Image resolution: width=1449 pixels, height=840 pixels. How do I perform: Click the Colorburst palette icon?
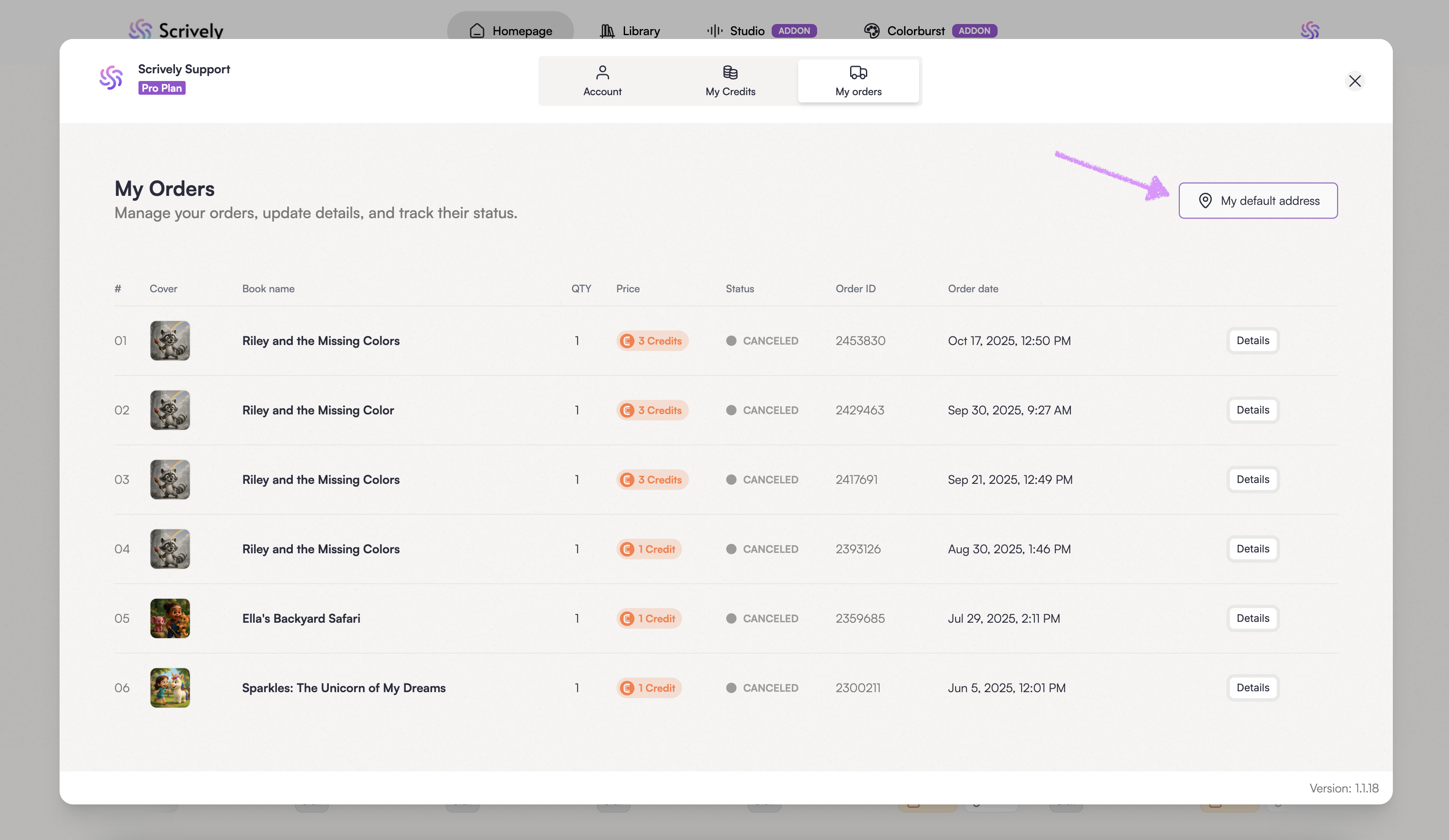(872, 31)
